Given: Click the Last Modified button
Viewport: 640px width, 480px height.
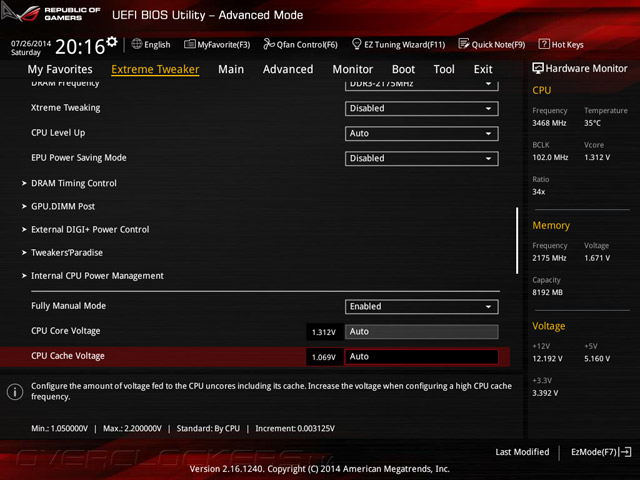Looking at the screenshot, I should click(x=522, y=452).
